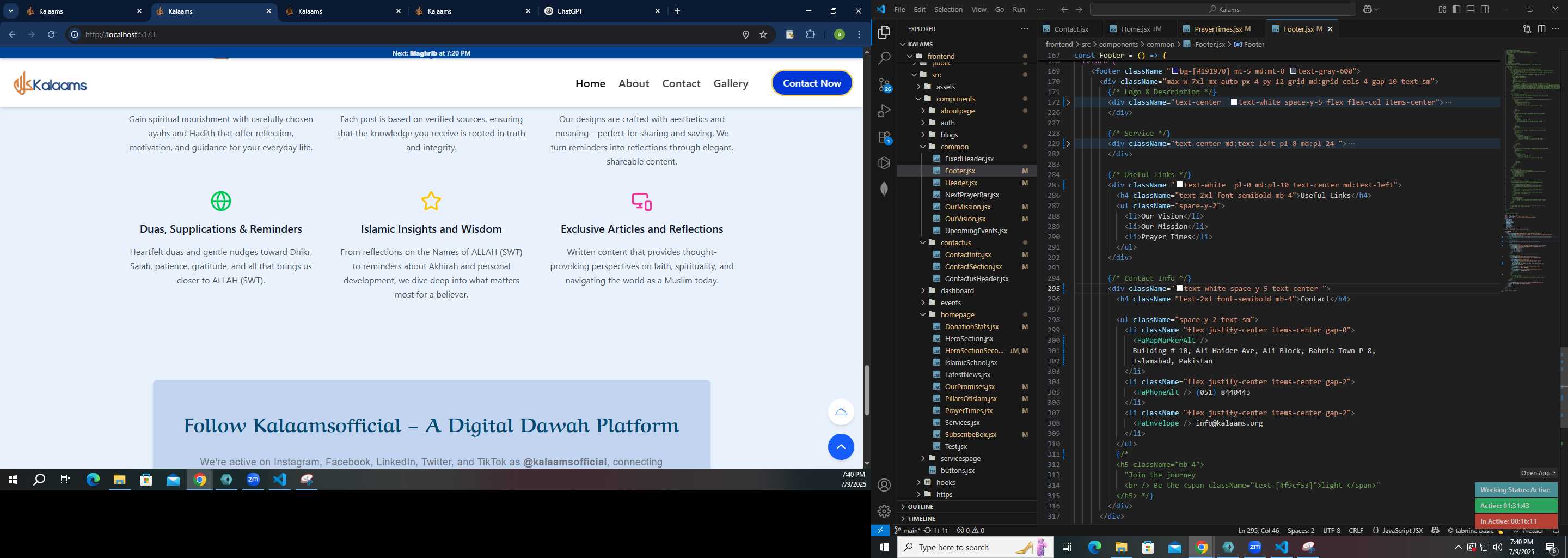Open Chrome's three-dot menu
1568x558 pixels.
click(x=859, y=34)
